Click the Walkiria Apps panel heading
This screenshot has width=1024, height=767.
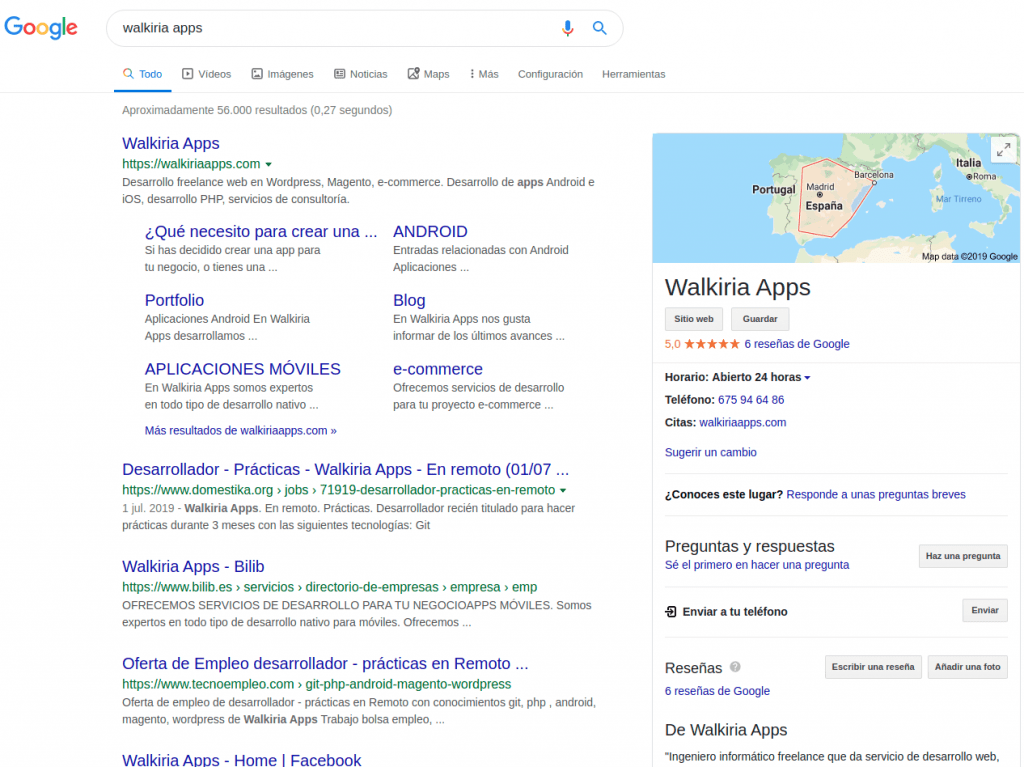[737, 287]
